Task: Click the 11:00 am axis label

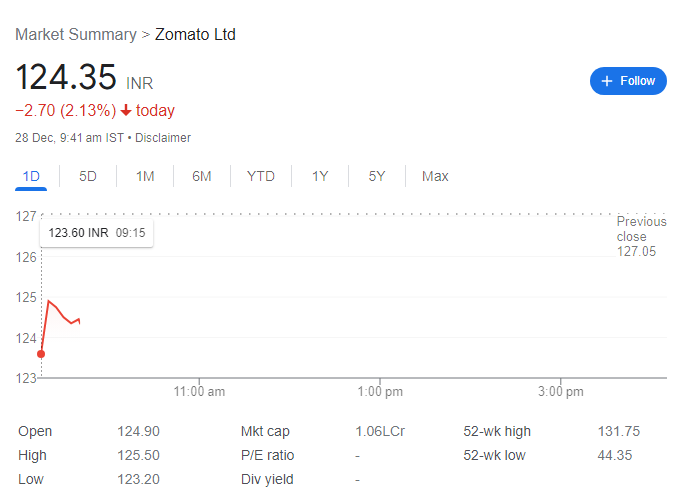Action: (199, 391)
